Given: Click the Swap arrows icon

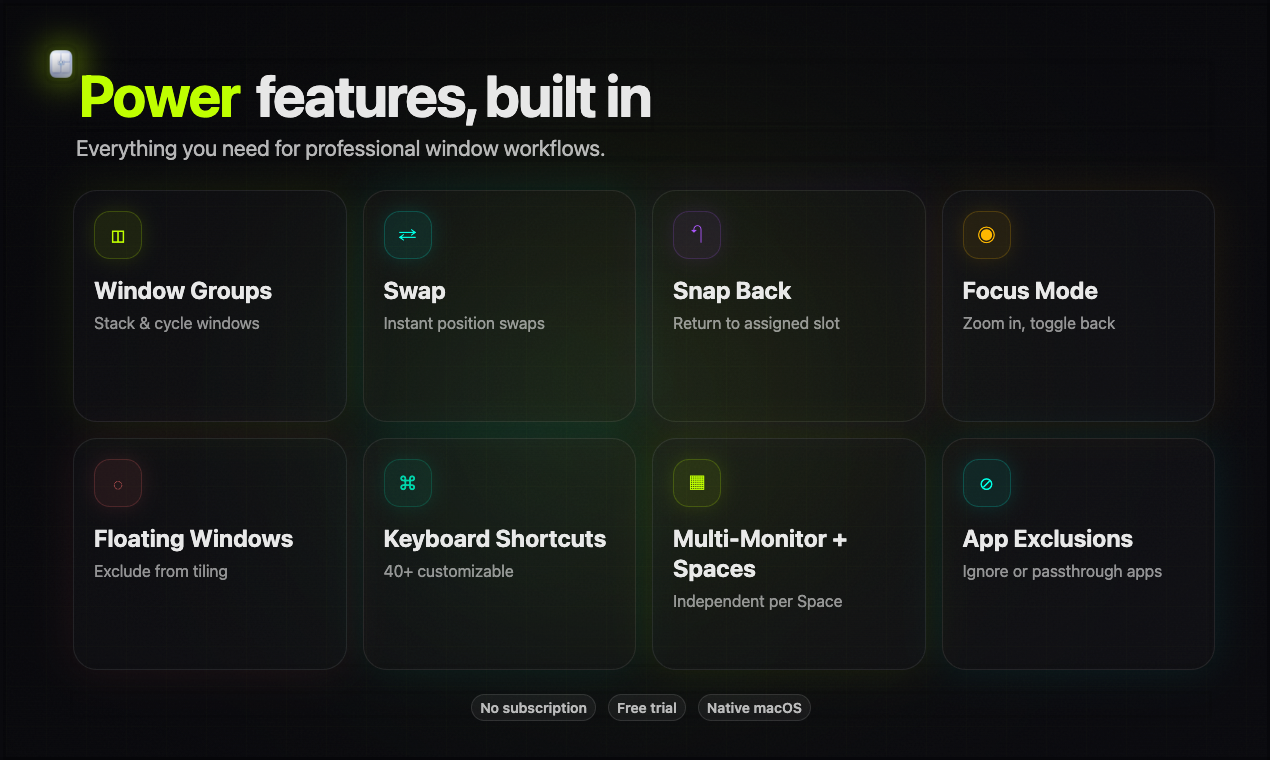Looking at the screenshot, I should 407,234.
